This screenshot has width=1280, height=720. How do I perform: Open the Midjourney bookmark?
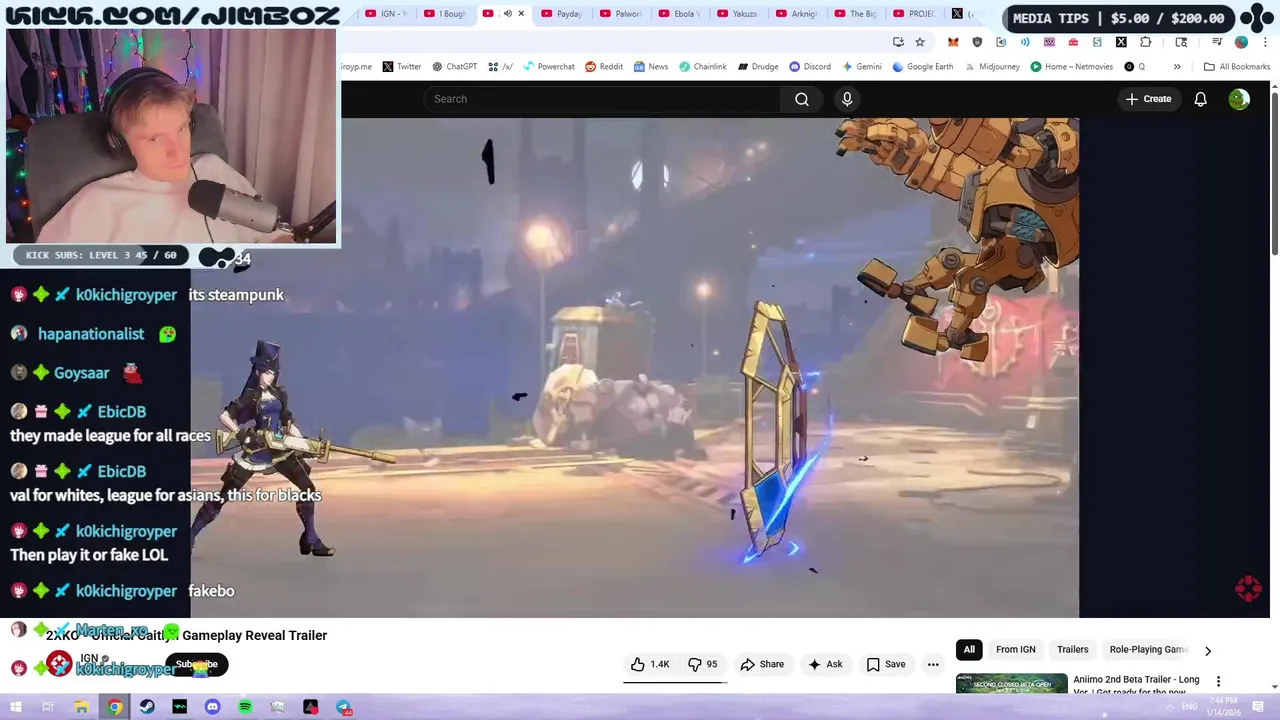tap(991, 67)
